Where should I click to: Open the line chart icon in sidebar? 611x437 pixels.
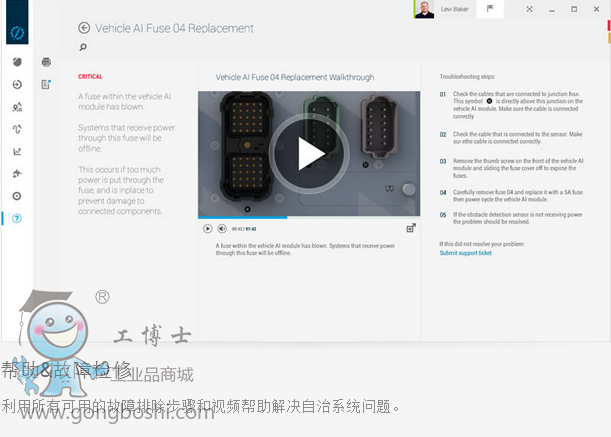click(17, 152)
